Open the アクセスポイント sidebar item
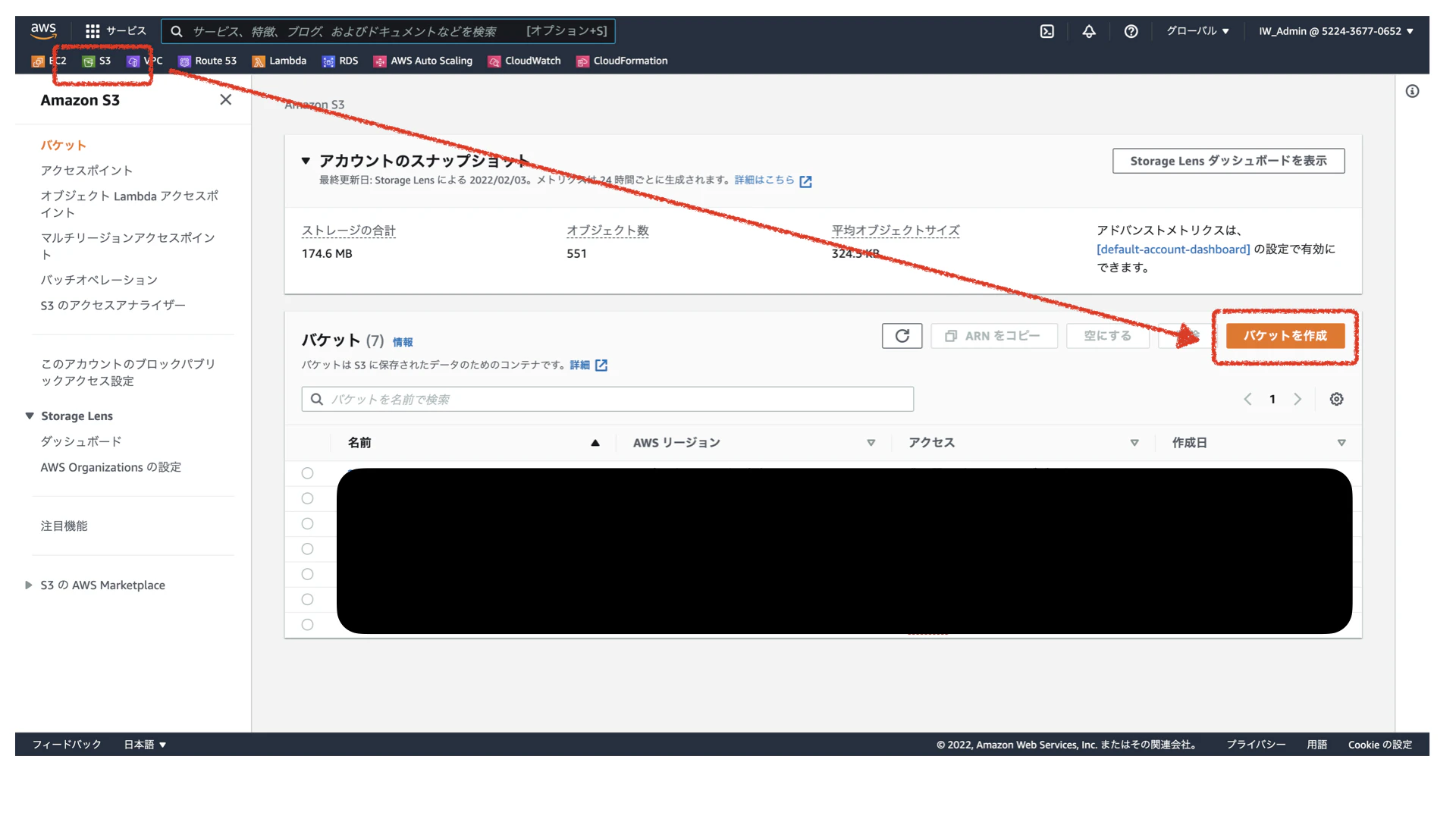 pyautogui.click(x=86, y=171)
